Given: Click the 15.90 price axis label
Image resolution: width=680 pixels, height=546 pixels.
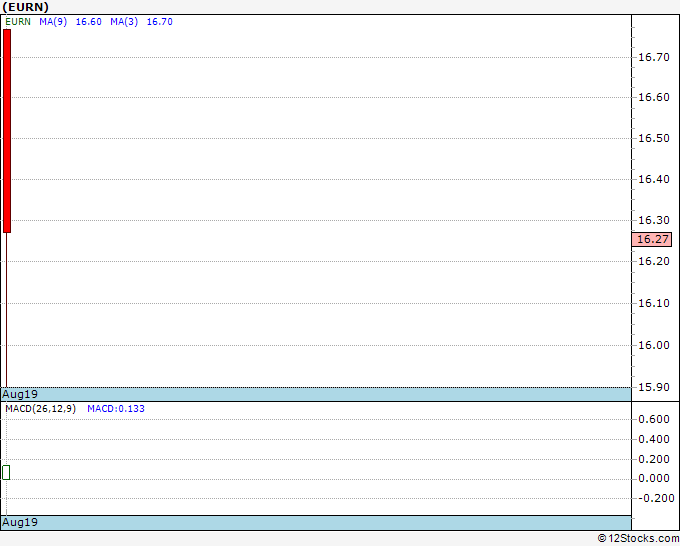Looking at the screenshot, I should (654, 387).
